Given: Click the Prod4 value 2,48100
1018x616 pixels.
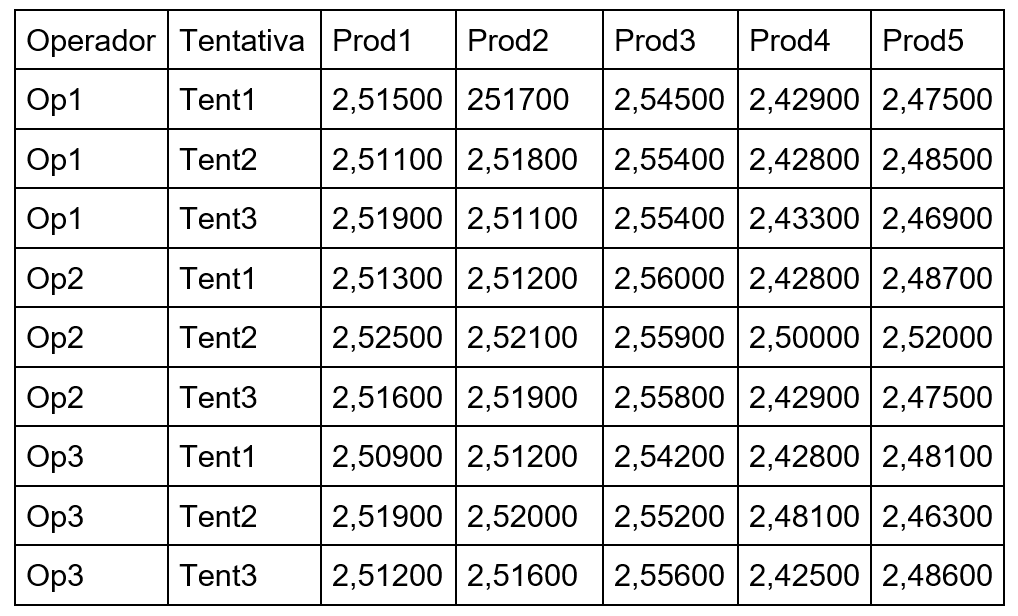Looking at the screenshot, I should pyautogui.click(x=804, y=516).
